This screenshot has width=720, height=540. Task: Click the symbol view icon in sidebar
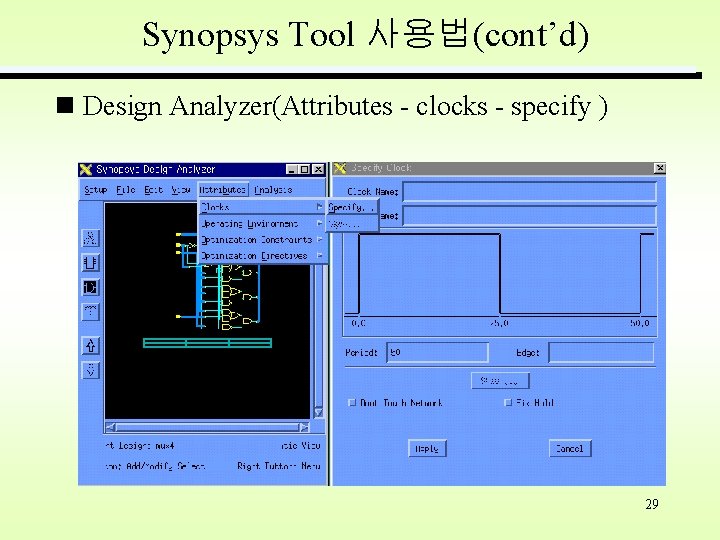point(90,263)
